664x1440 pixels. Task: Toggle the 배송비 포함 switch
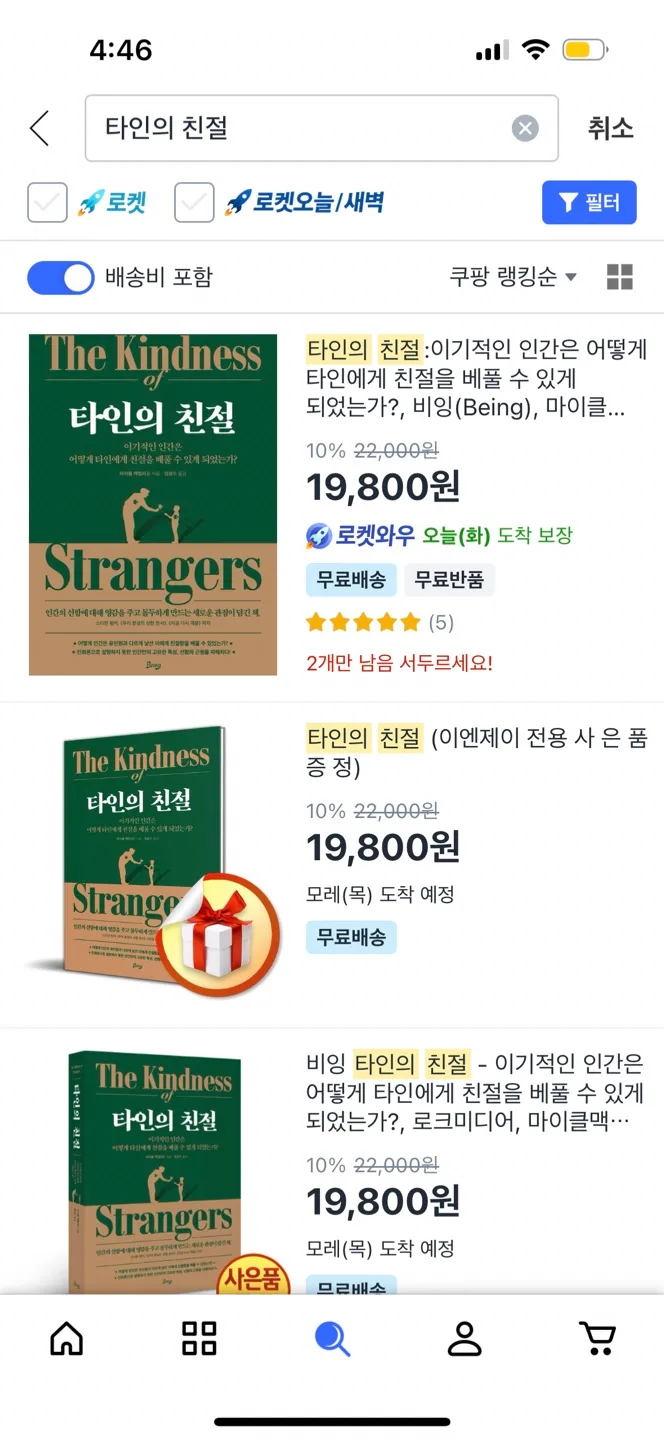point(60,277)
